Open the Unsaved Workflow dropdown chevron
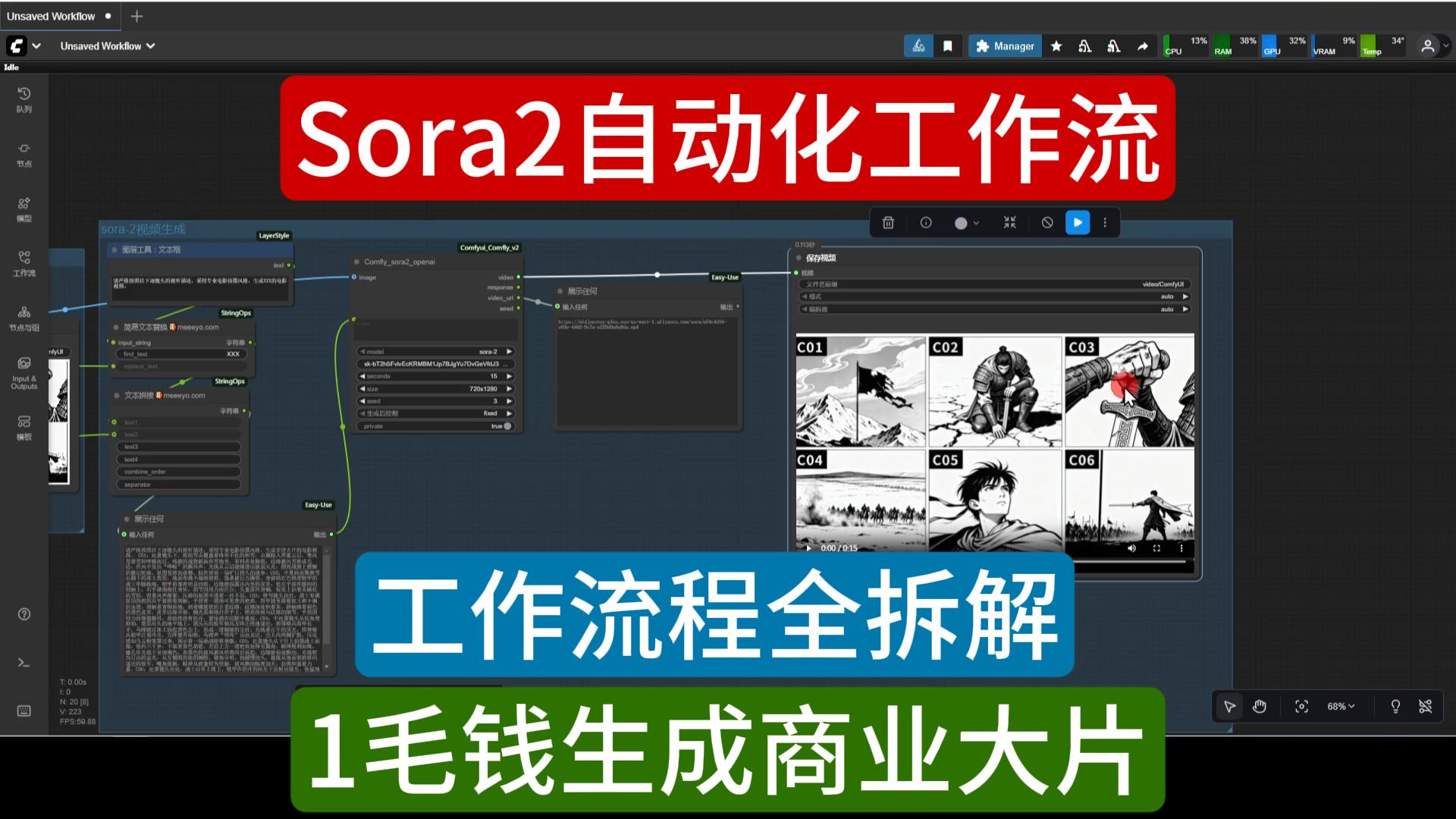The height and width of the screenshot is (819, 1456). point(149,45)
